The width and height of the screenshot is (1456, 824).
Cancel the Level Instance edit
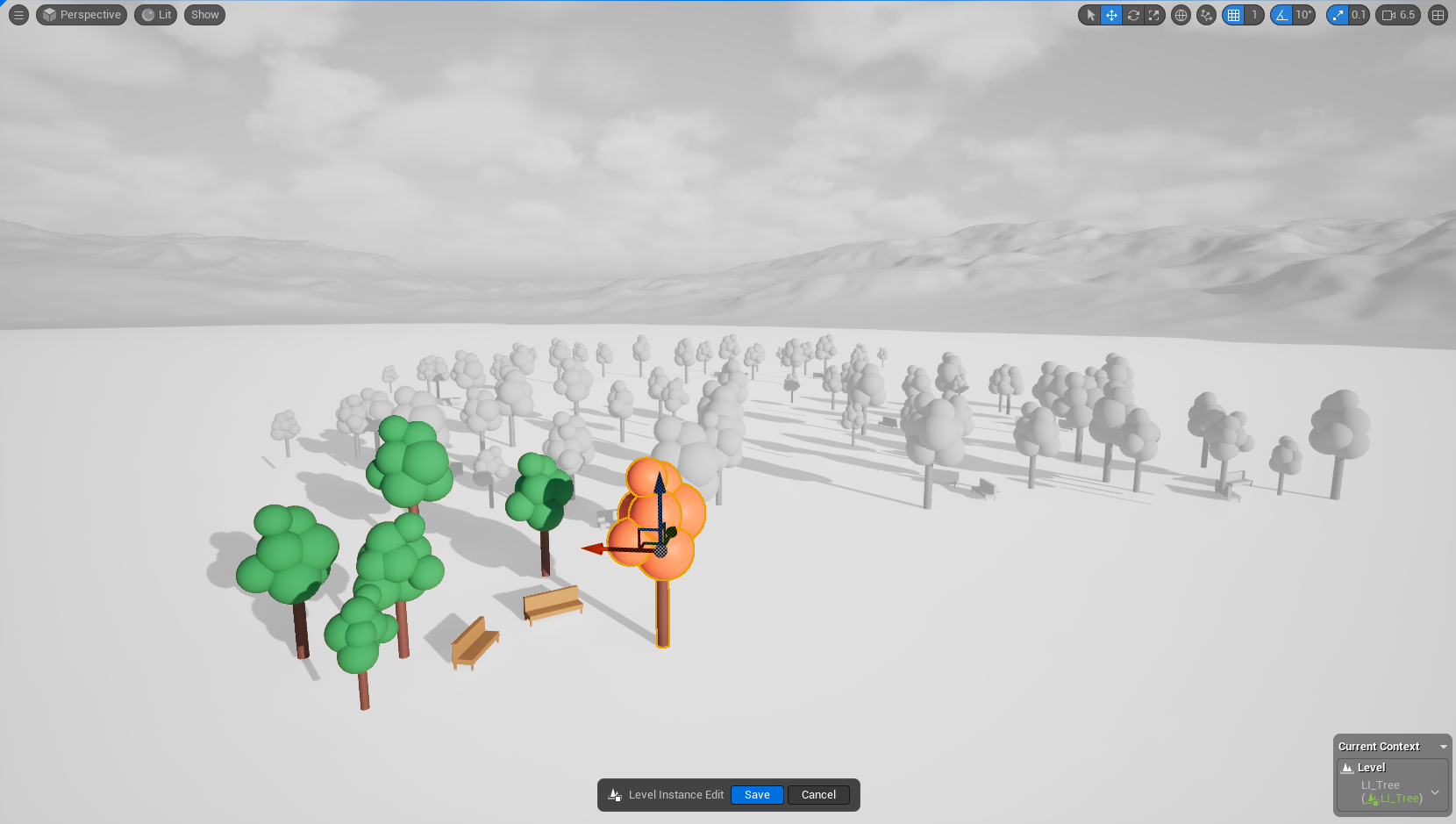point(818,795)
